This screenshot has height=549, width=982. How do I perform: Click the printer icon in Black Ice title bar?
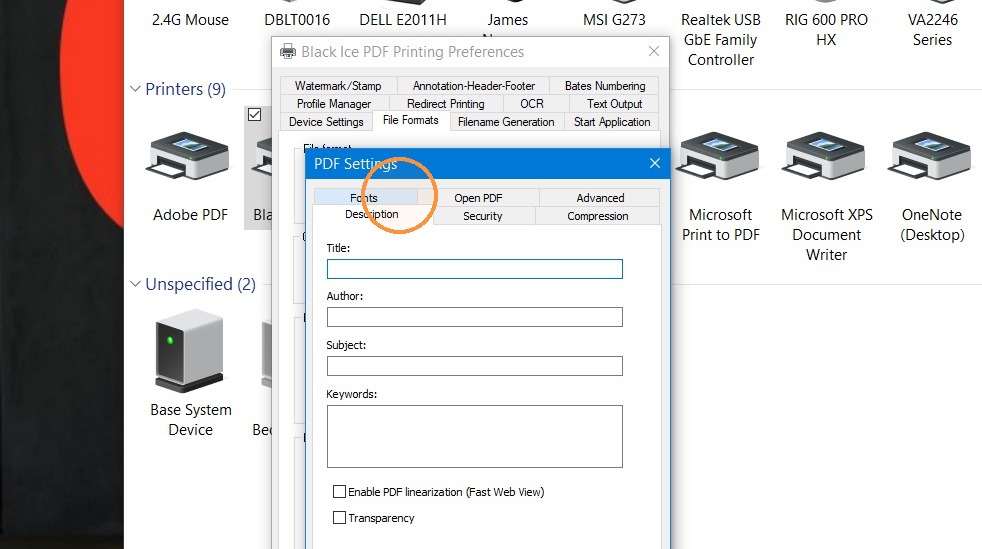click(x=287, y=51)
